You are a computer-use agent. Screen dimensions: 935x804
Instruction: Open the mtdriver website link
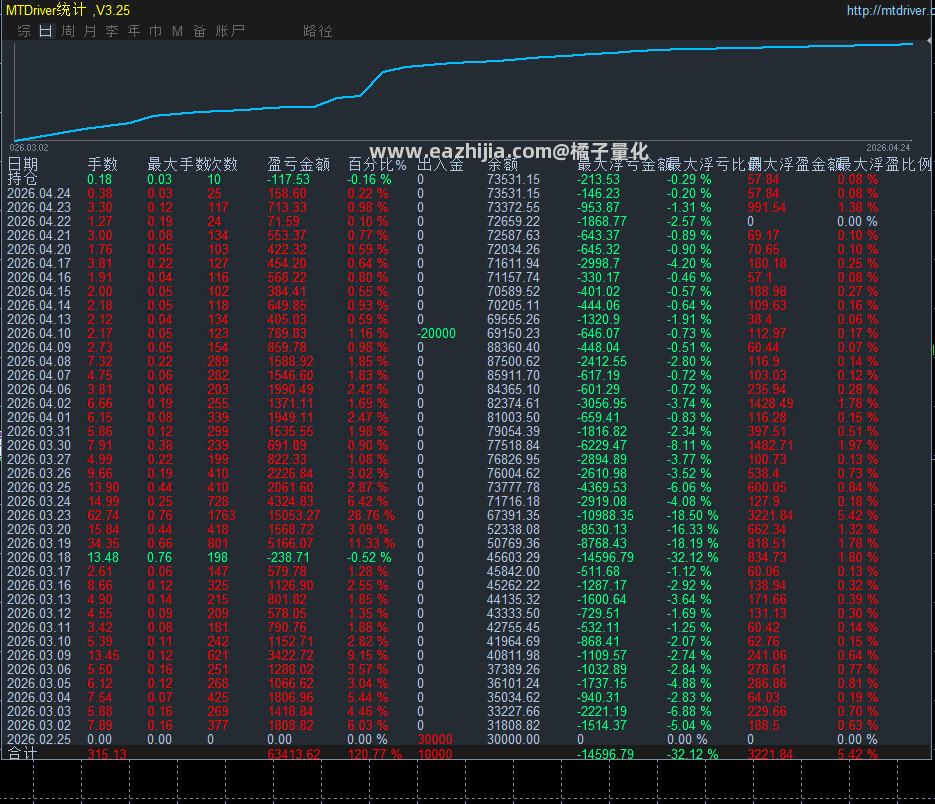pos(890,10)
